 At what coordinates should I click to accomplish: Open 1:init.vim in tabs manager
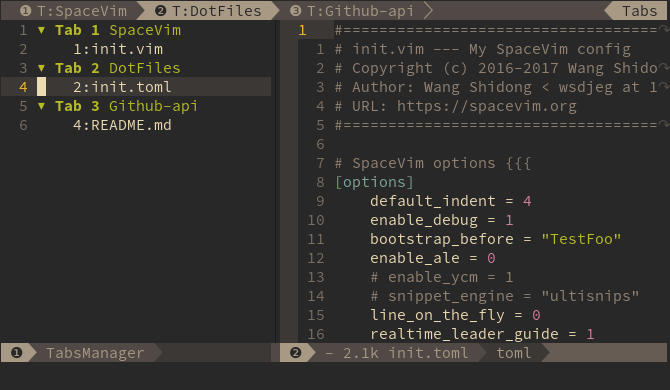point(118,49)
